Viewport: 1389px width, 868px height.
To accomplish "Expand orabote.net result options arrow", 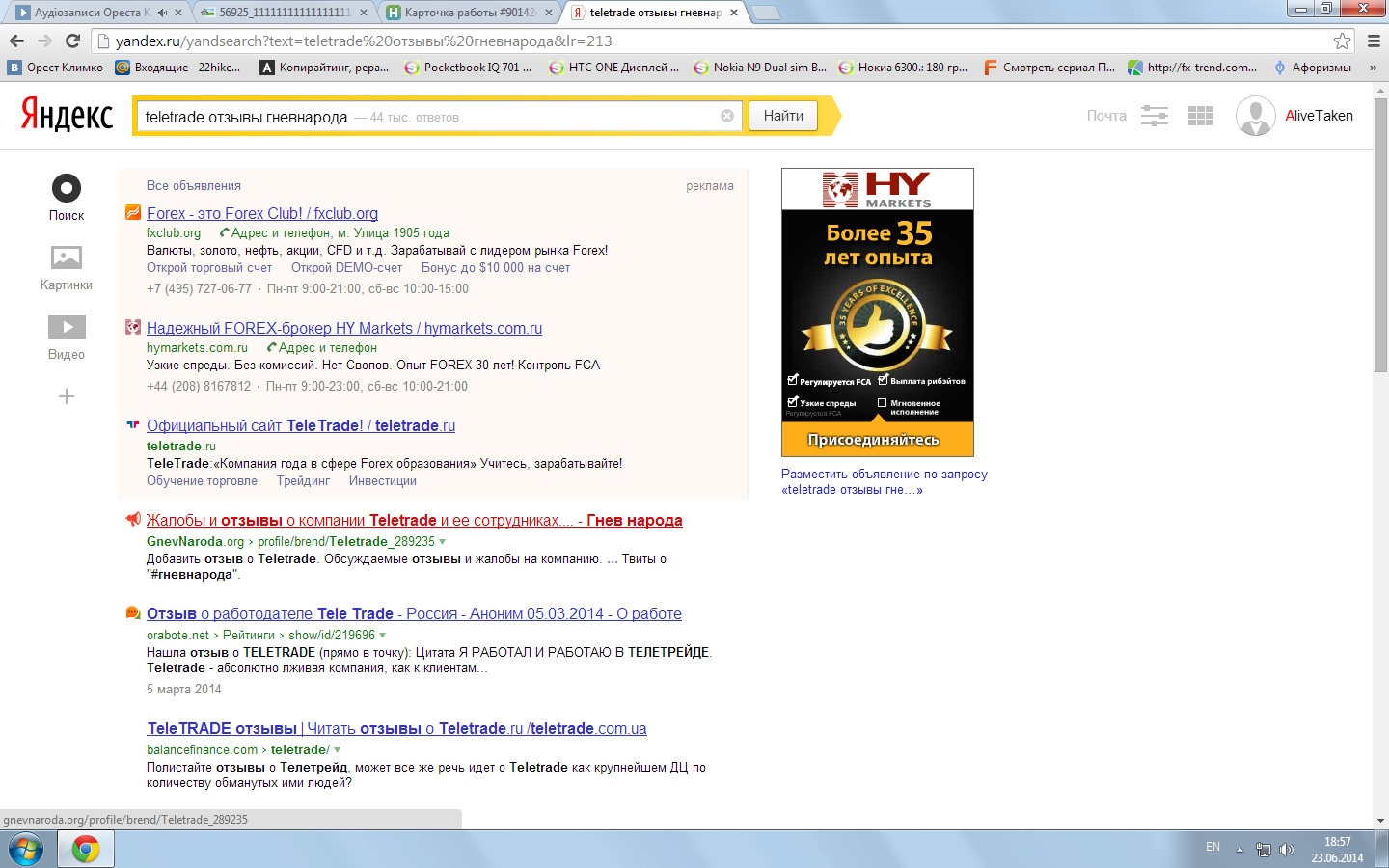I will tap(383, 636).
